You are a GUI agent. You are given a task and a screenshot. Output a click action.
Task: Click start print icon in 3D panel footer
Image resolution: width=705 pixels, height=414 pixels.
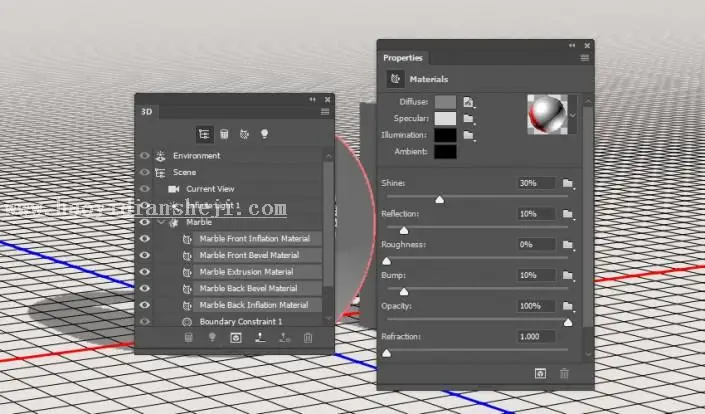coord(260,338)
